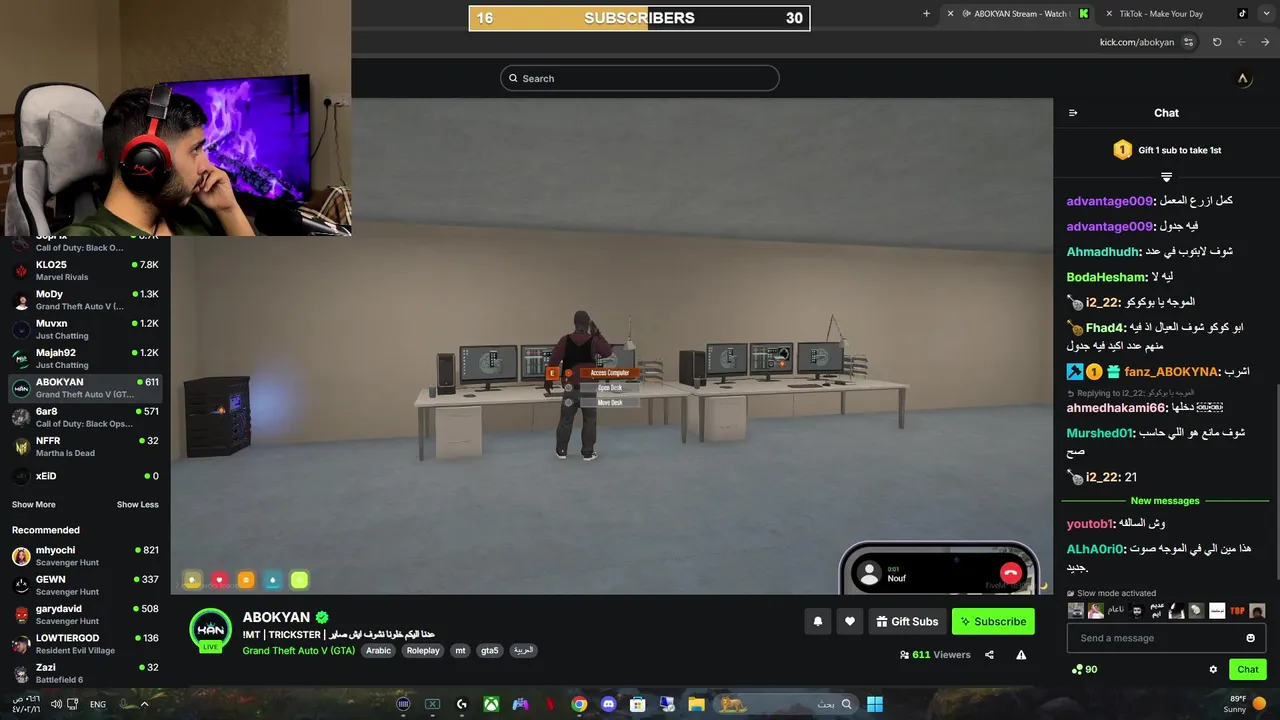The height and width of the screenshot is (720, 1280).
Task: Click username fanz_ABOKYNA in chat
Action: click(x=1172, y=372)
